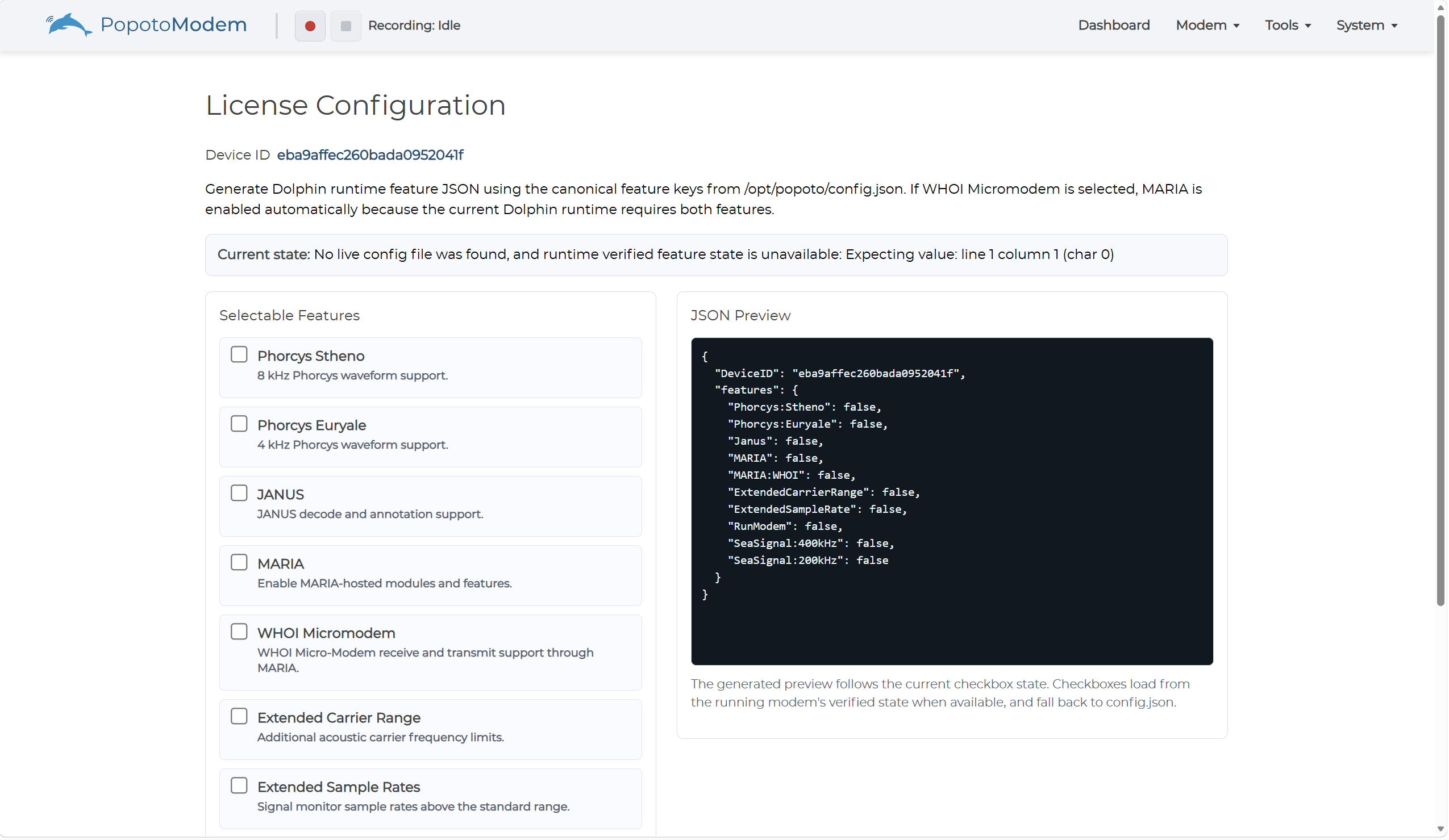This screenshot has height=840, width=1449.
Task: Click the PopotoModem dolphin logo icon
Action: 69,25
